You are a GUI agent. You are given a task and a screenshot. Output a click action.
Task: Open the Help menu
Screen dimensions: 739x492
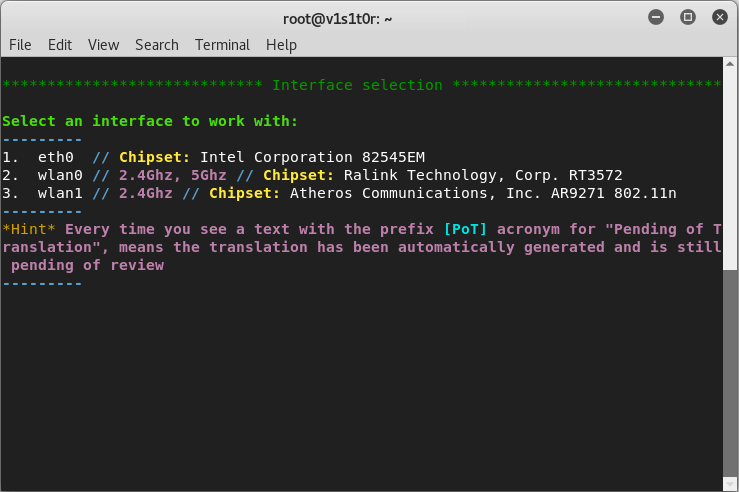281,45
